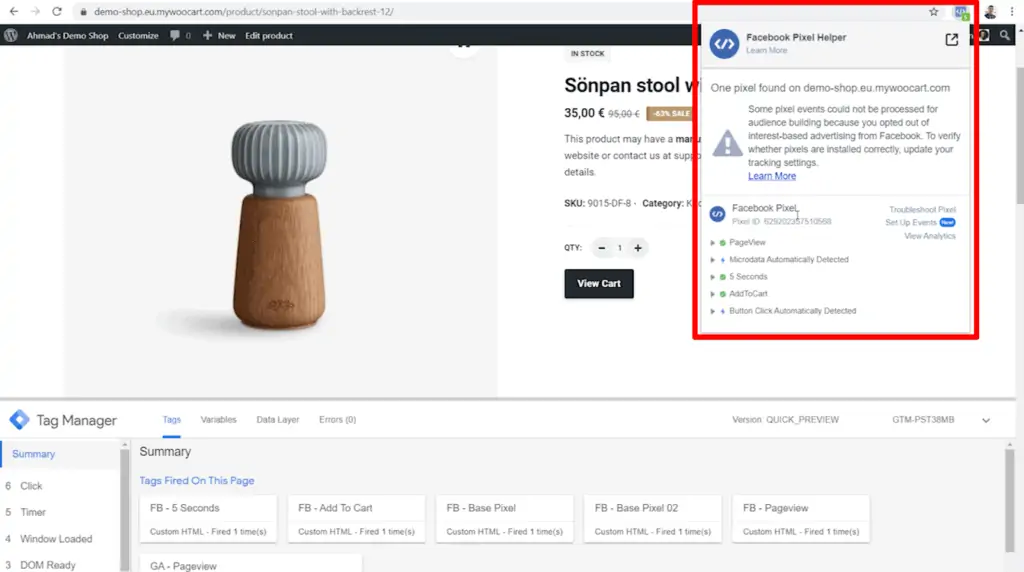Screen dimensions: 1024x572
Task: Decrease quantity with the minus button
Action: 601,248
